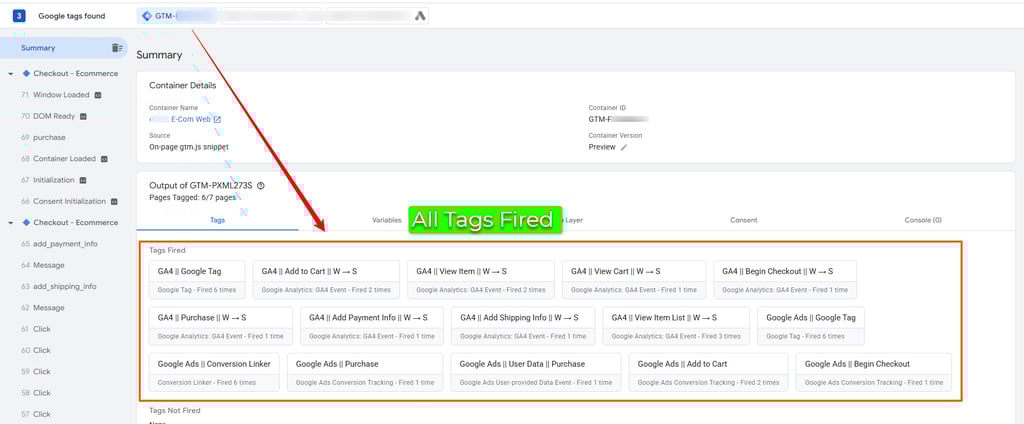1024x424 pixels.
Task: Edit the Preview container version with the pencil icon
Action: (624, 147)
